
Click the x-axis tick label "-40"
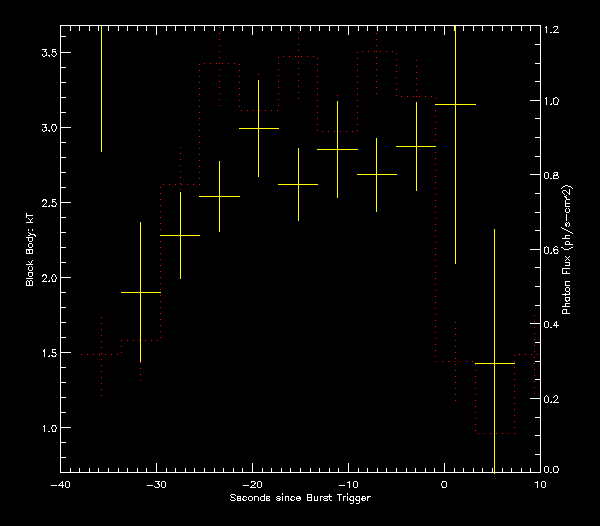[x=60, y=483]
